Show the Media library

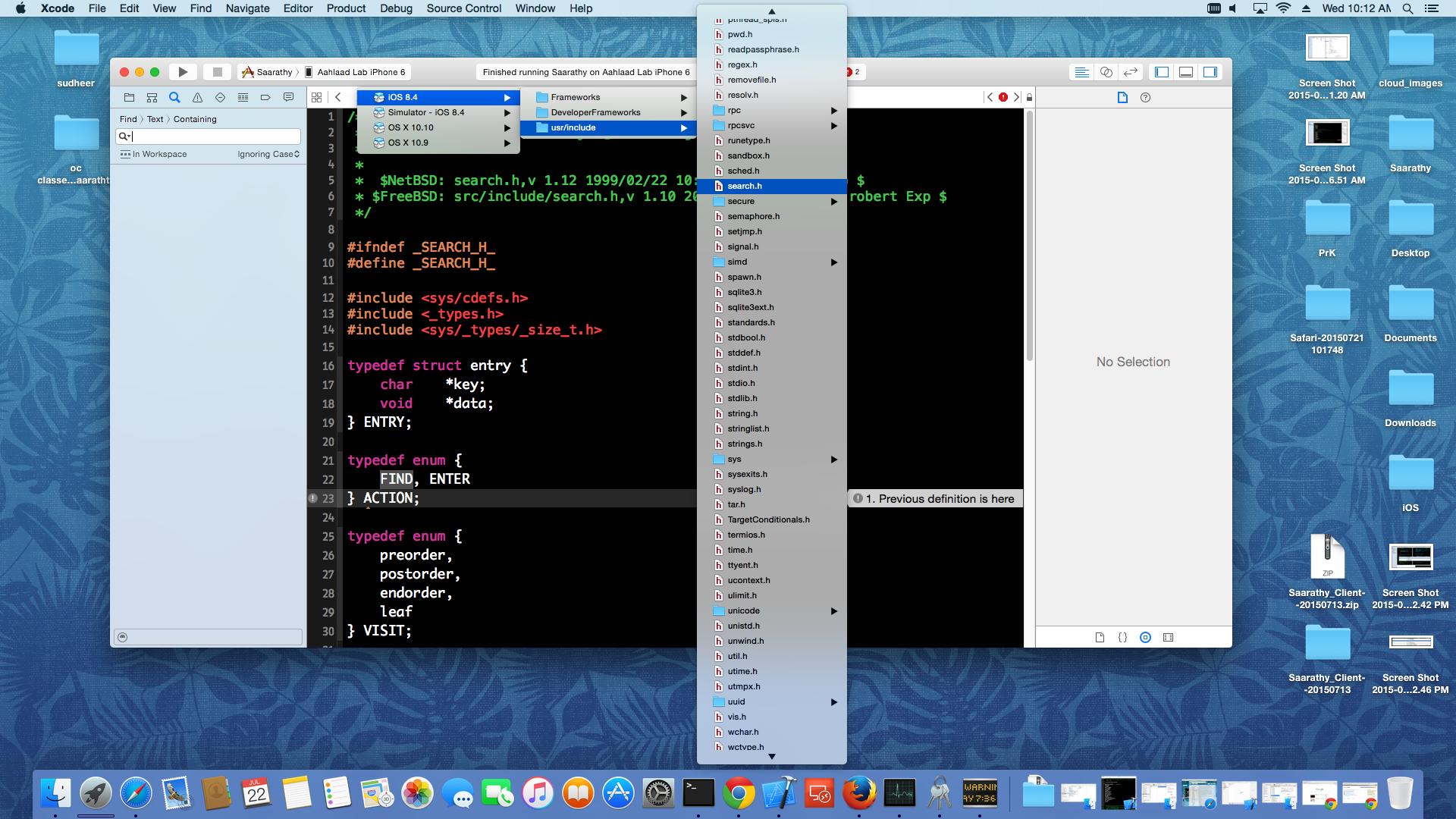[x=1168, y=638]
